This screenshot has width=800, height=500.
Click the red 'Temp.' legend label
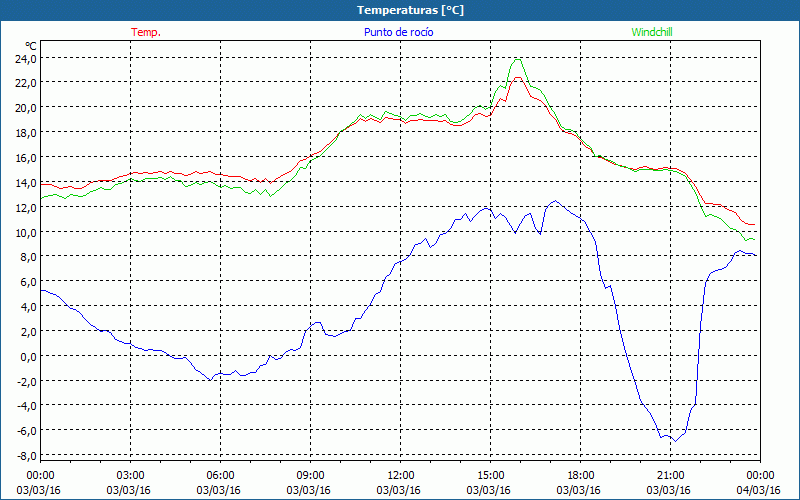tap(146, 32)
